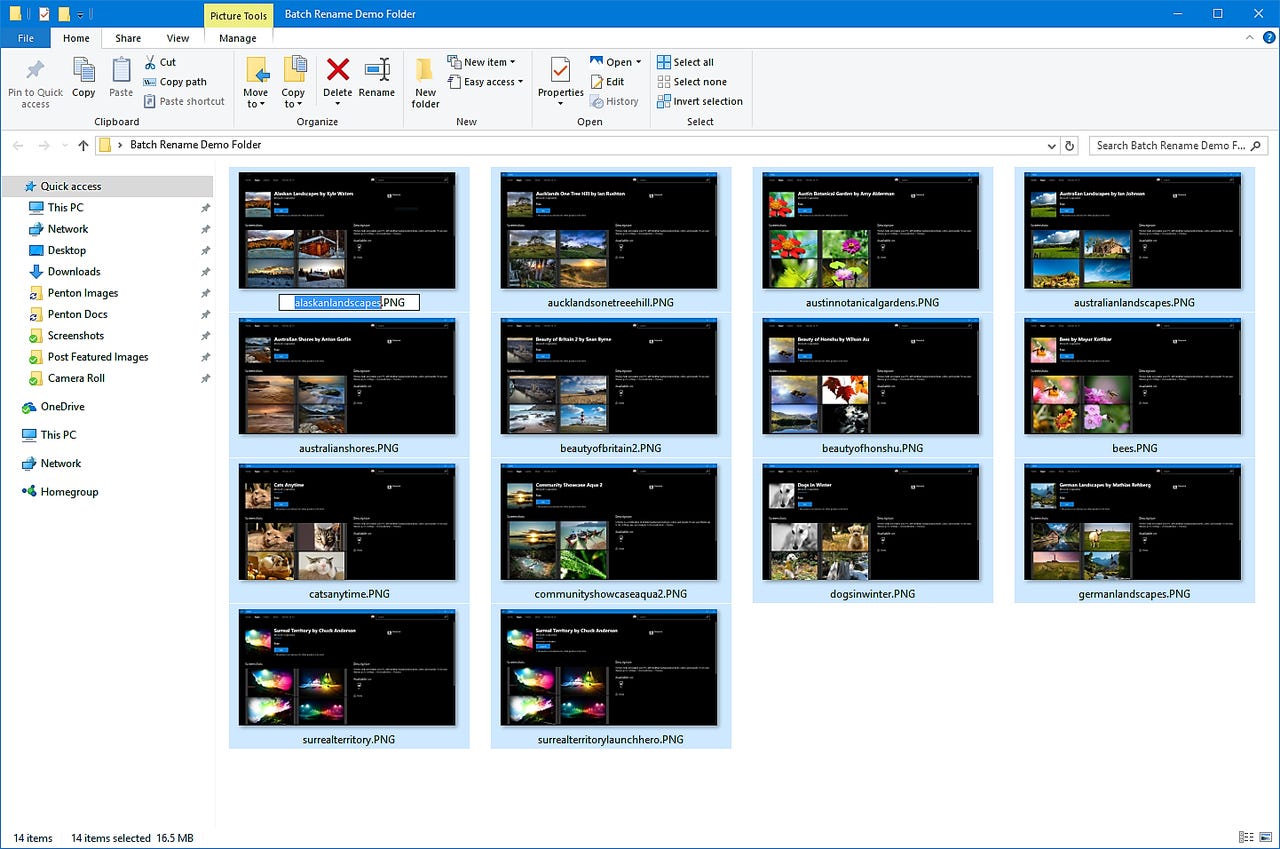Switch to the View ribbon tab
Viewport: 1280px width, 849px height.
tap(178, 38)
